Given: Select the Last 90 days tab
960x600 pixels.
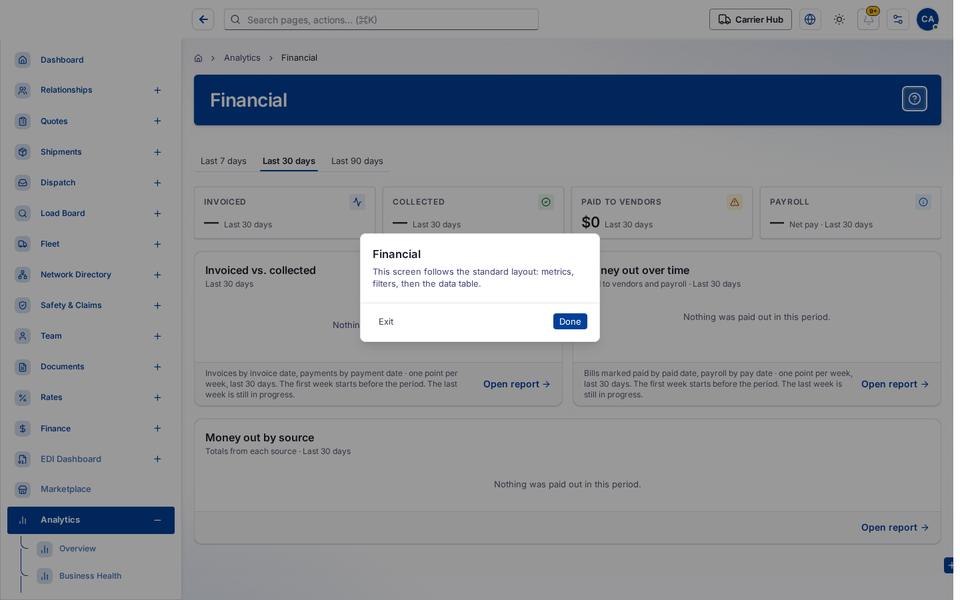Looking at the screenshot, I should tap(357, 161).
